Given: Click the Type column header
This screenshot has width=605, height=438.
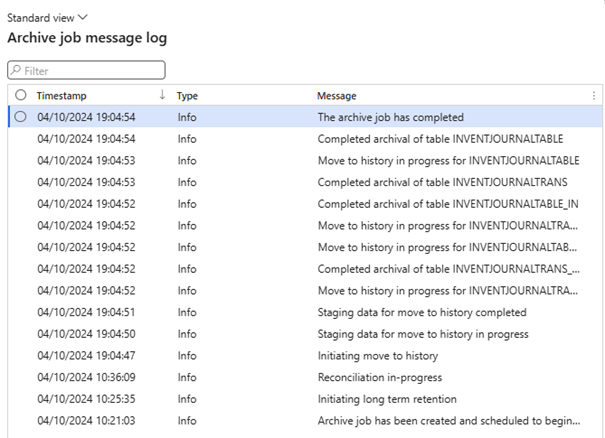Looking at the screenshot, I should pyautogui.click(x=188, y=96).
